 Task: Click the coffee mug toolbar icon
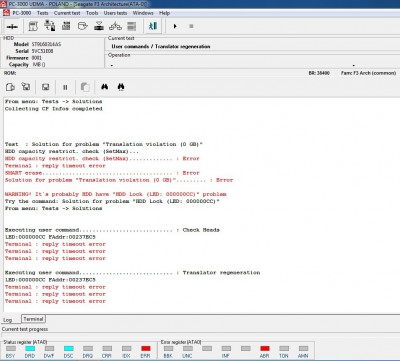click(82, 26)
